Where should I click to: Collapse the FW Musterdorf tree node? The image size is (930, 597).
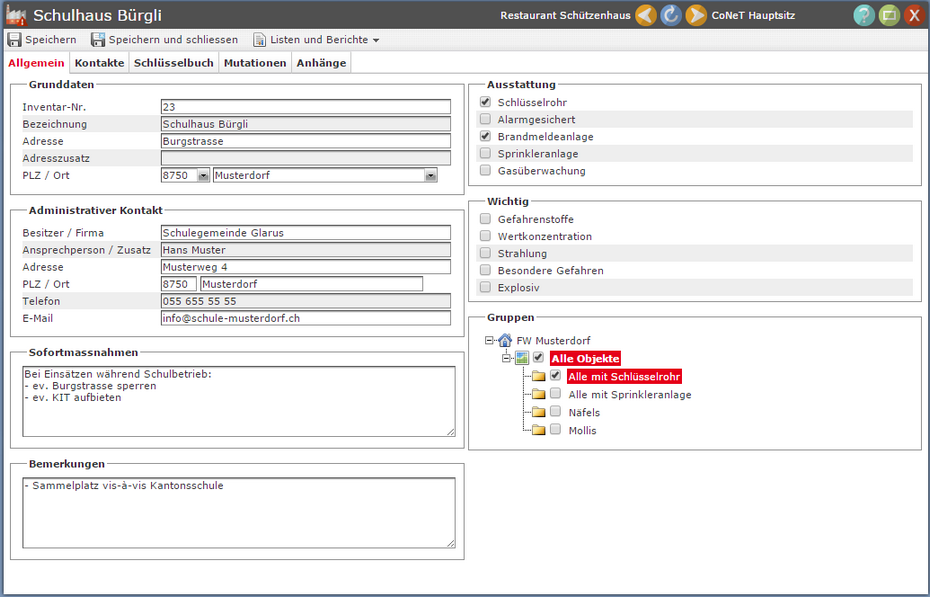(489, 341)
